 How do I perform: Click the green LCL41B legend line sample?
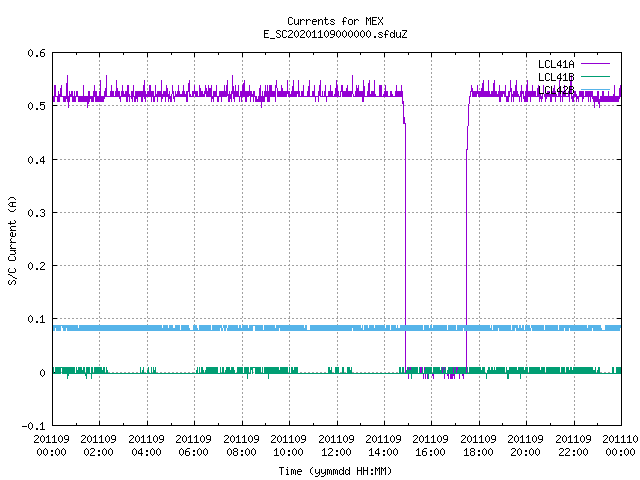coord(595,76)
